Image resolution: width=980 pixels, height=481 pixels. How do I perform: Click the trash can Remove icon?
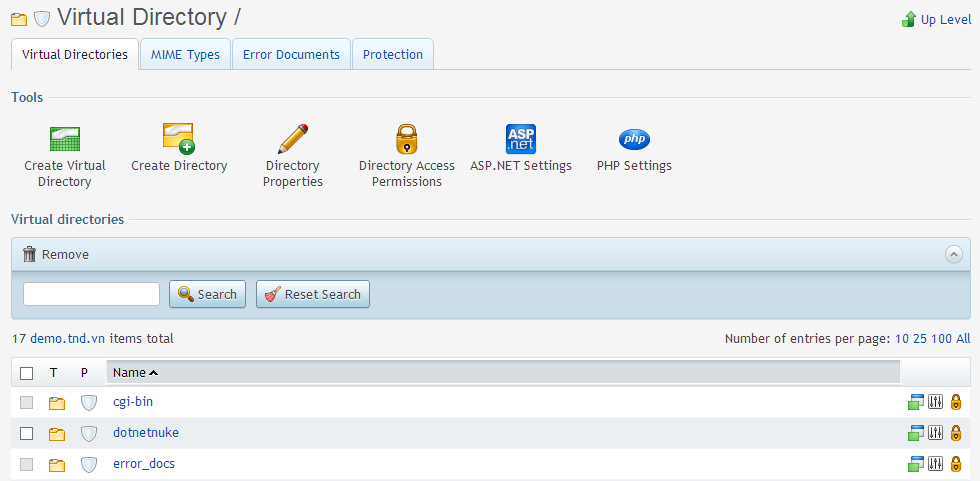tap(29, 254)
